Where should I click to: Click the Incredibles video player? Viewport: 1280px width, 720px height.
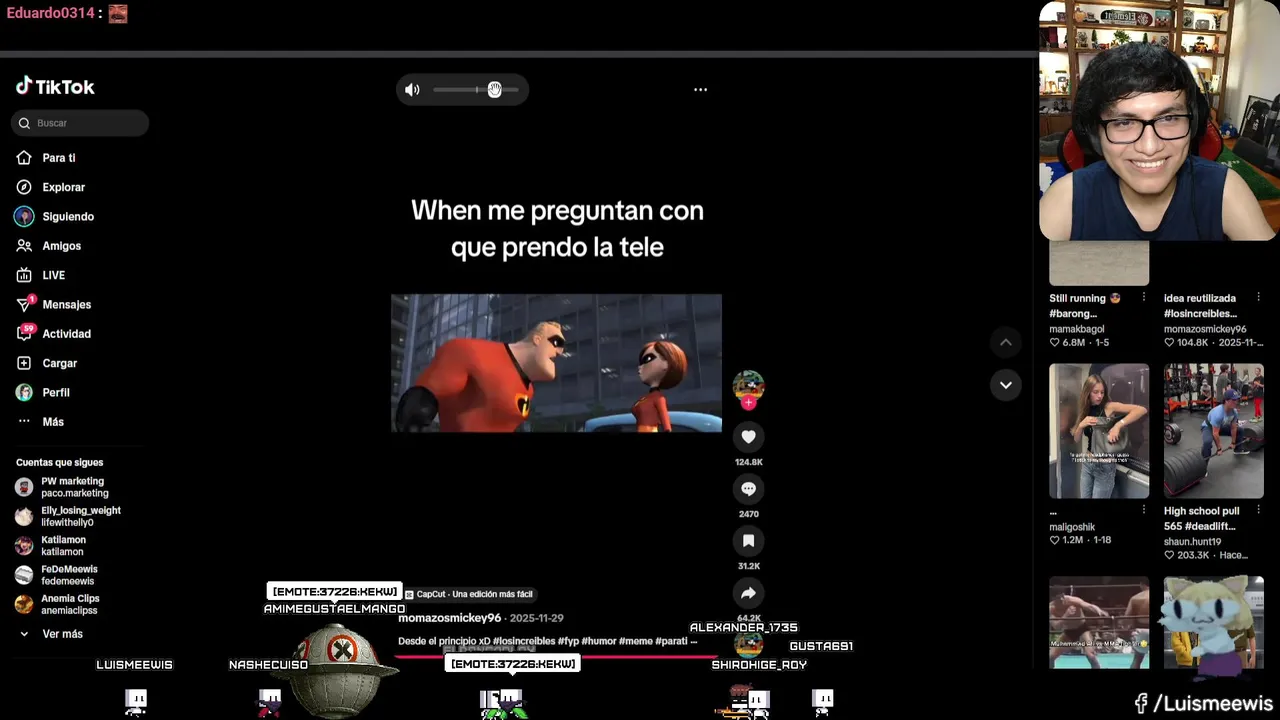tap(556, 363)
